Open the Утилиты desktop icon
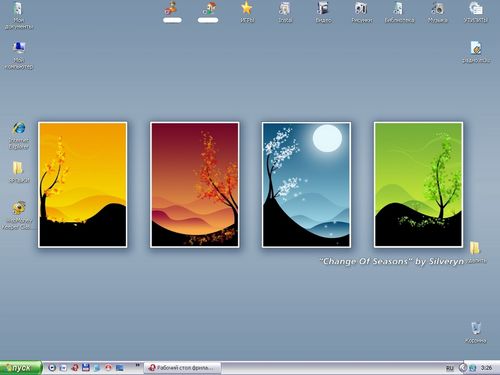The width and height of the screenshot is (500, 375). 476,12
